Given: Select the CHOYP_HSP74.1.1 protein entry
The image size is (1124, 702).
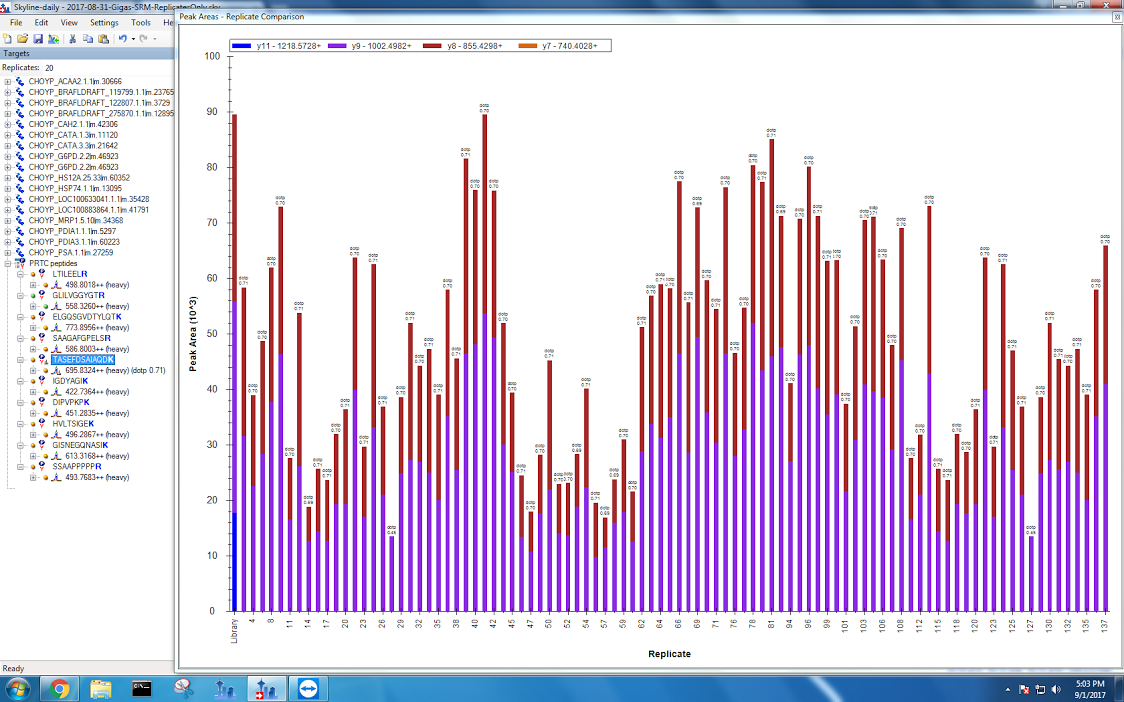Looking at the screenshot, I should (74, 188).
